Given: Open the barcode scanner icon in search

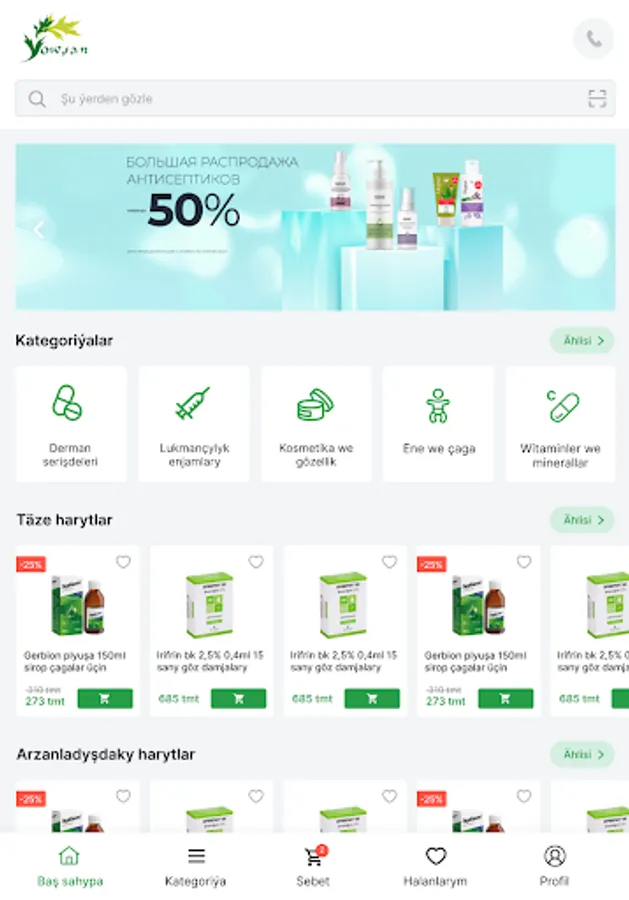Looking at the screenshot, I should click(597, 98).
